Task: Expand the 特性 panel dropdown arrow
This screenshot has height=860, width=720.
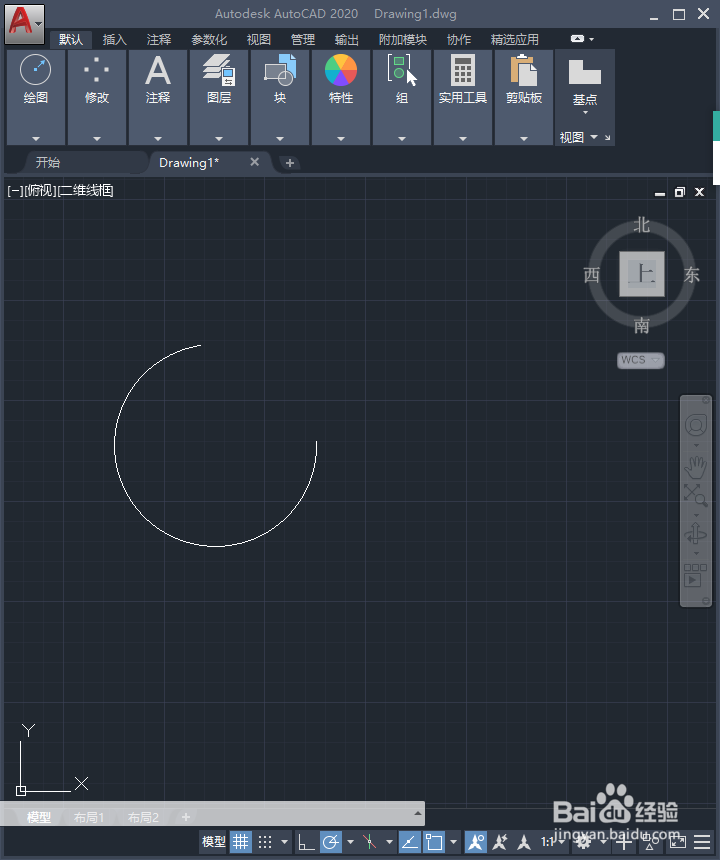Action: click(341, 139)
